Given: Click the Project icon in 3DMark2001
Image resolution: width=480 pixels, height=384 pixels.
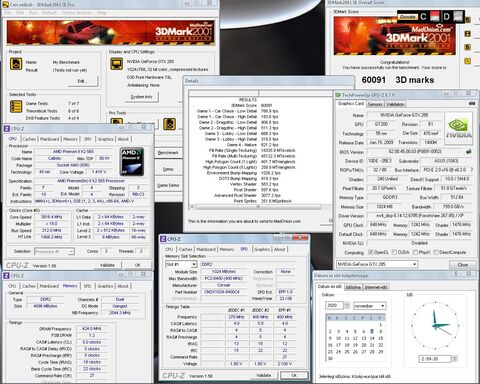Looking at the screenshot, I should pyautogui.click(x=16, y=64).
